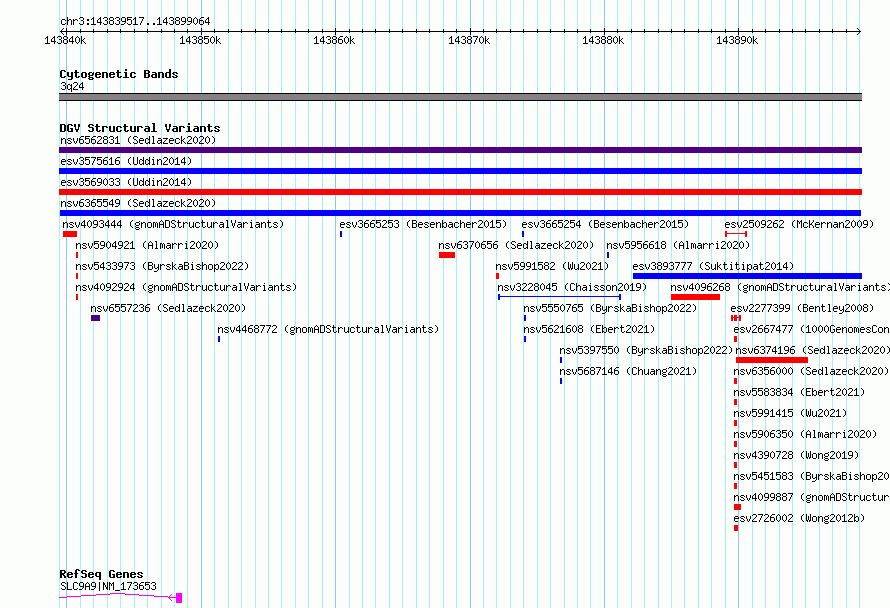
Task: Click the blue nsv3228045 range line
Action: pos(559,297)
